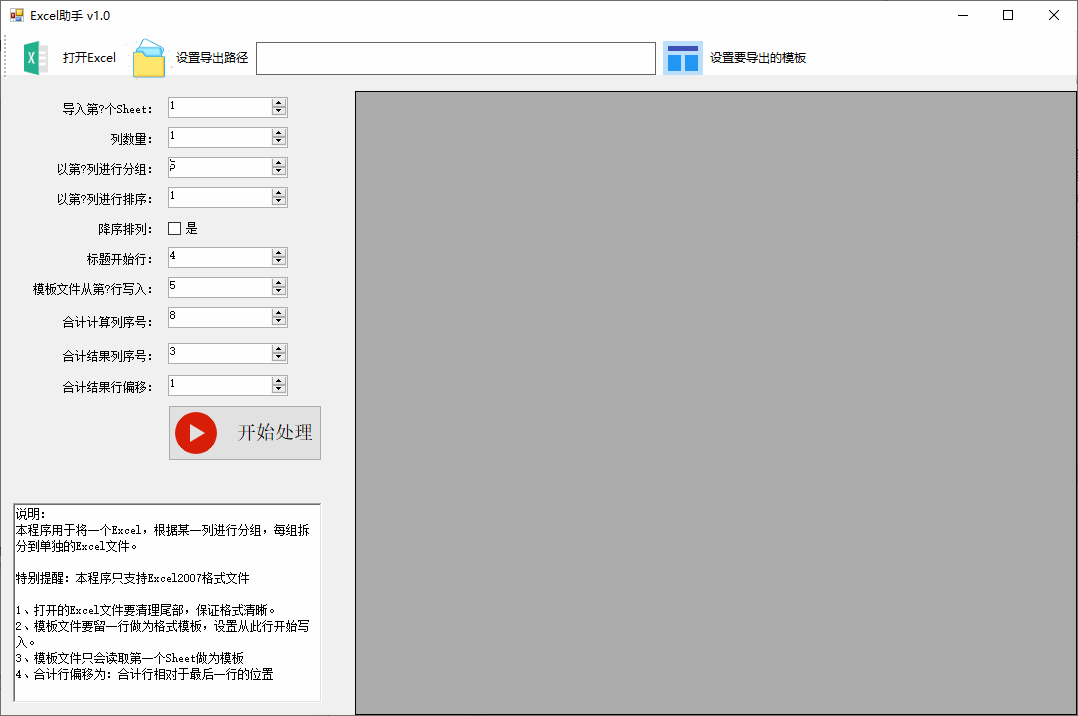Decrease the 列数量 value with down arrow

coord(278,142)
